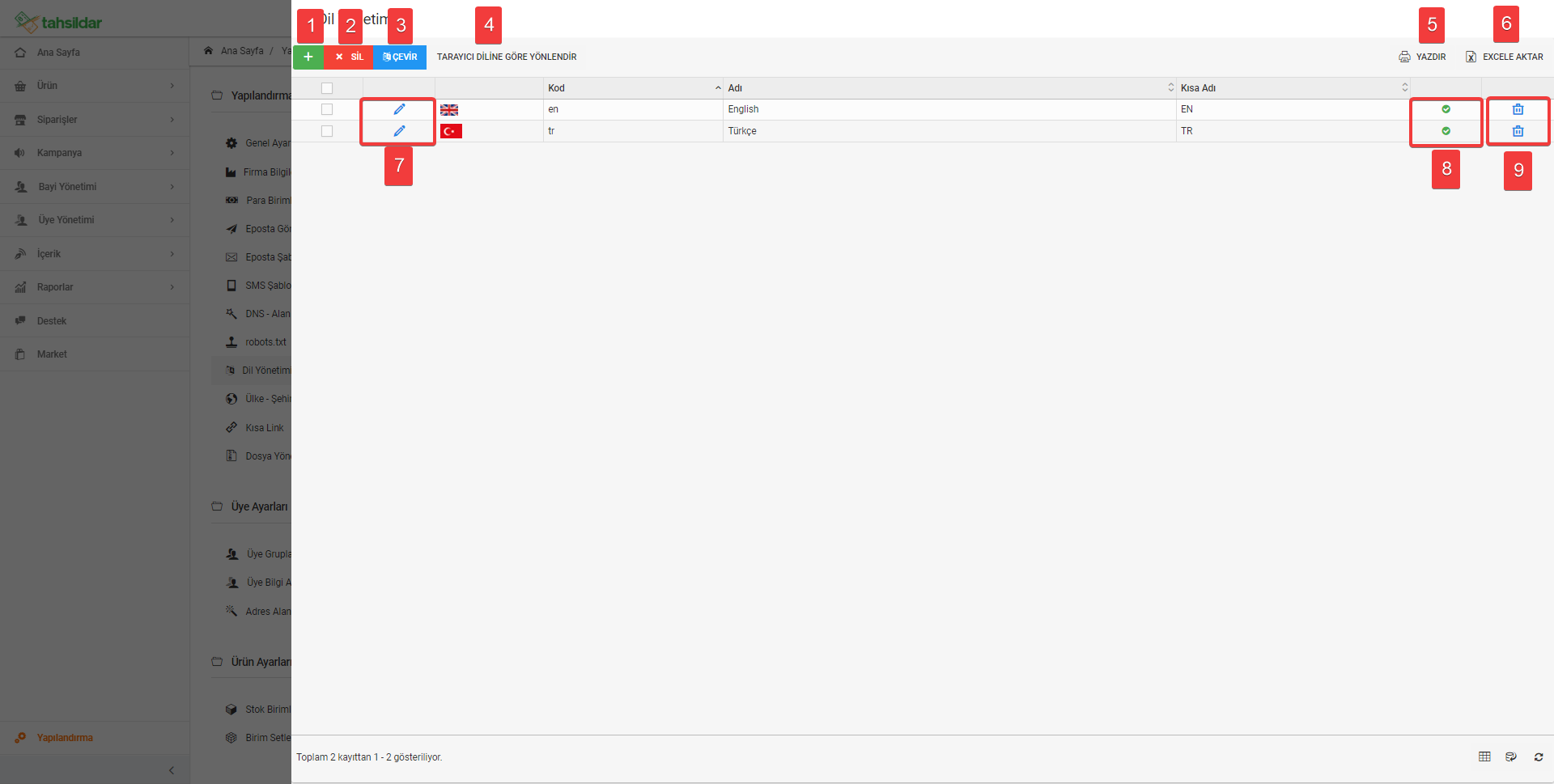Viewport: 1554px width, 784px height.
Task: Open Ana Sayfa in sidebar
Action: coord(95,53)
